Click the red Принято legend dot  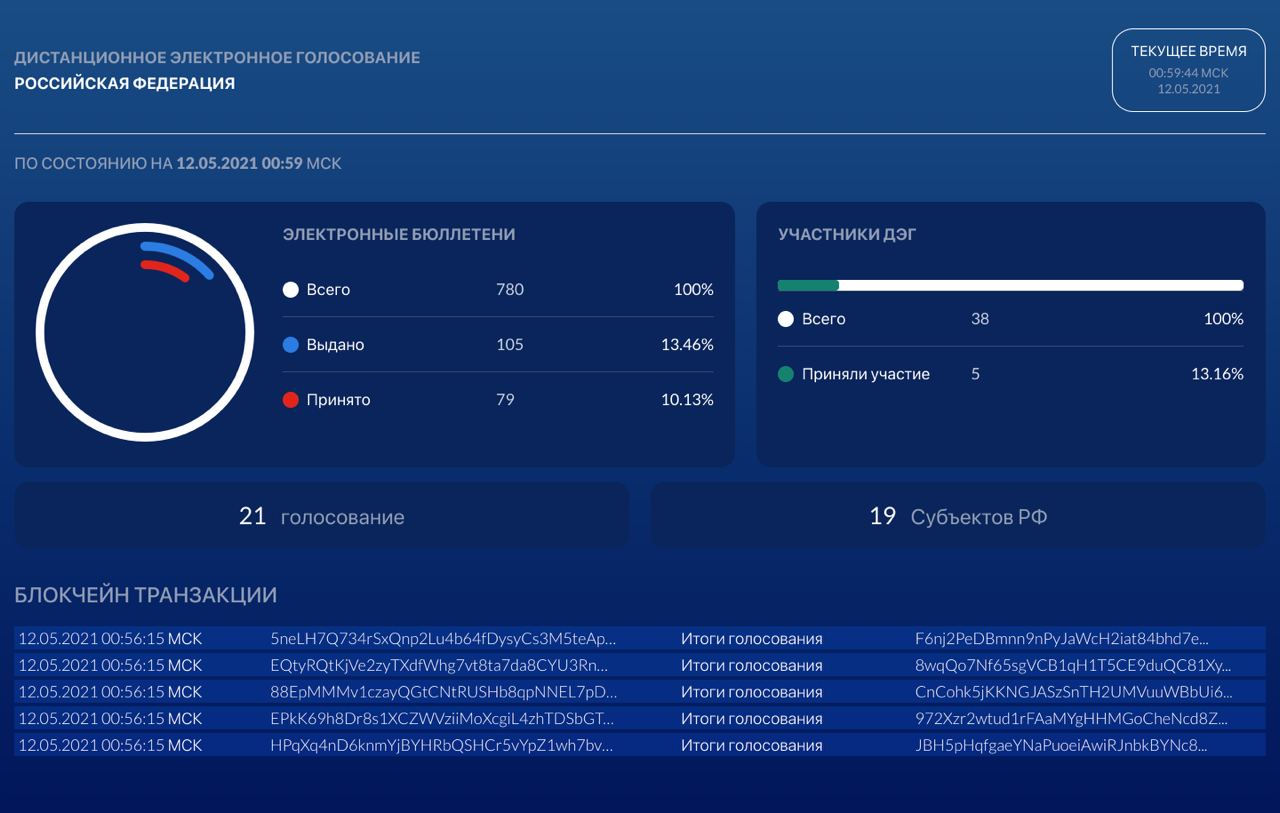(x=291, y=400)
